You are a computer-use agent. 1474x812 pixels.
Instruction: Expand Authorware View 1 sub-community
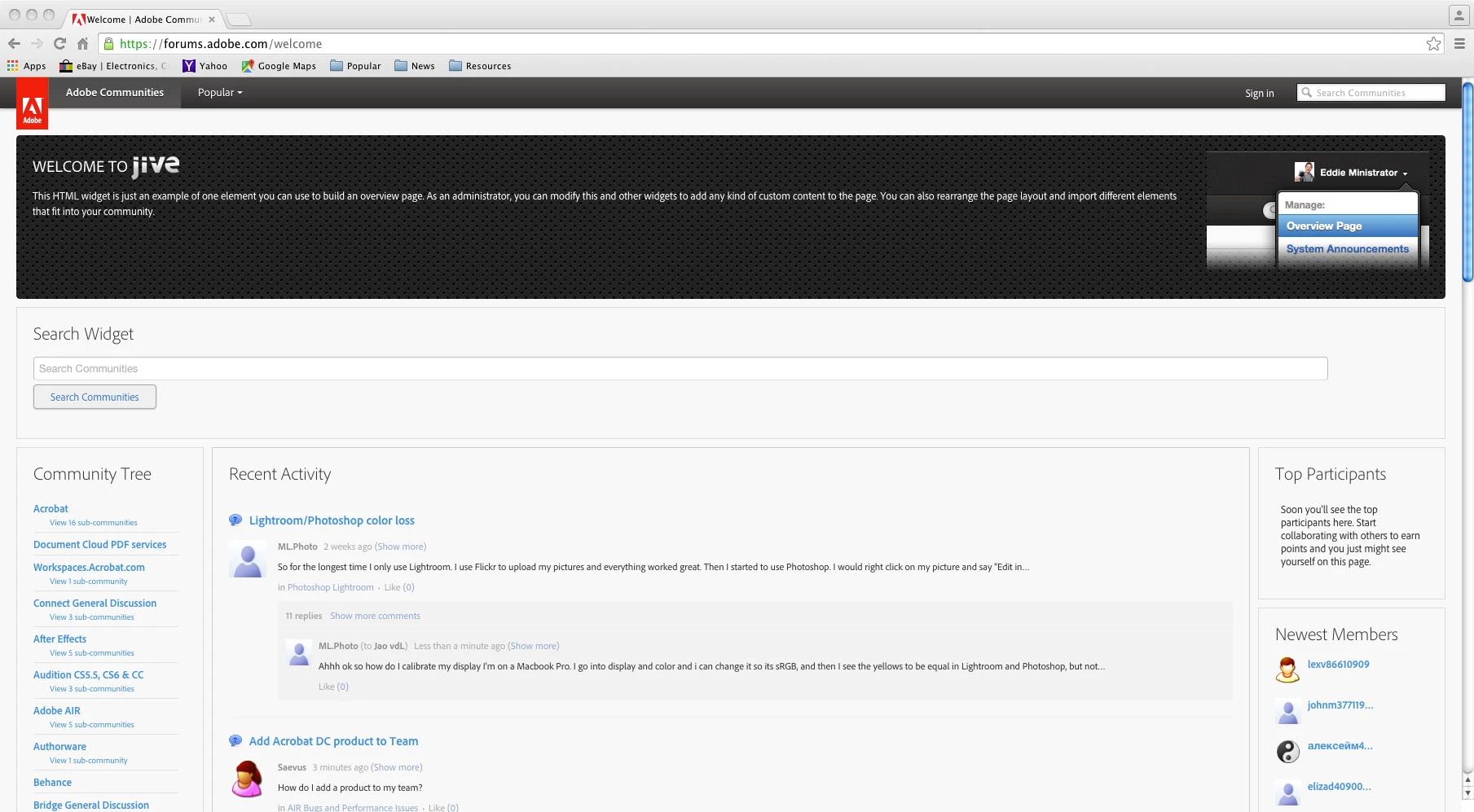(89, 761)
